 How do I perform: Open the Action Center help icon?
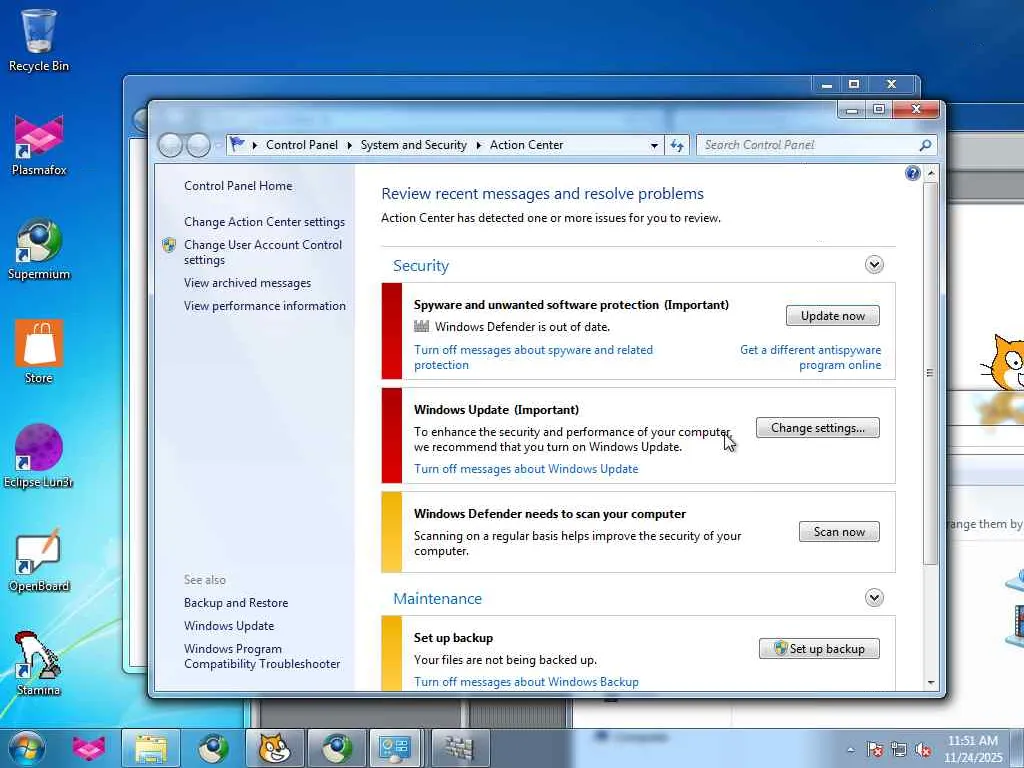pos(912,173)
